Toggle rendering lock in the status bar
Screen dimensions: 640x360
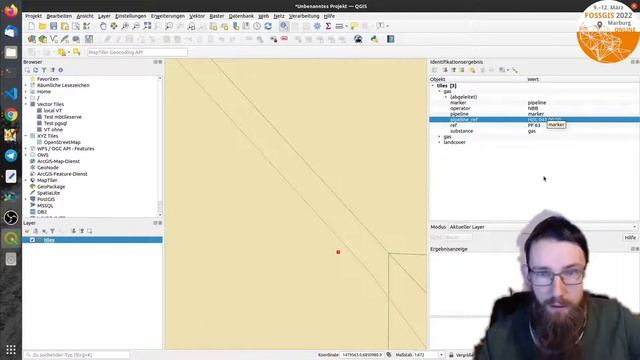(451, 355)
